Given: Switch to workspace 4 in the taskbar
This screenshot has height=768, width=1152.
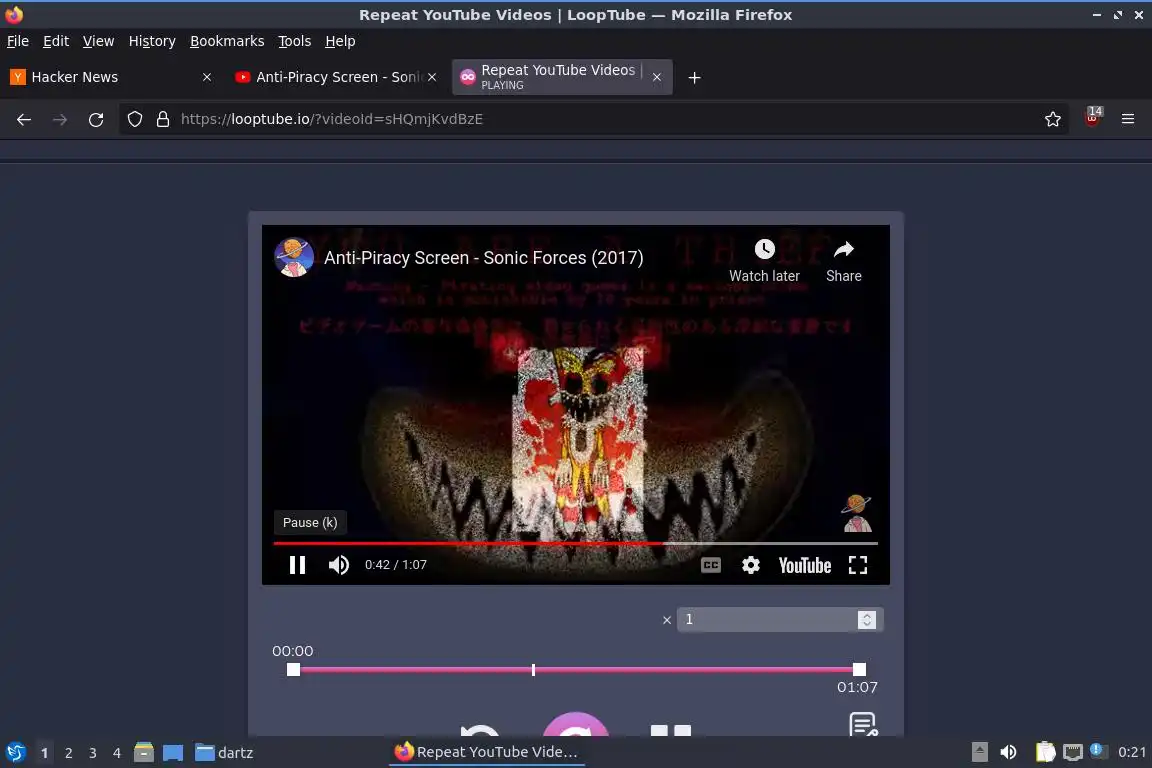Looking at the screenshot, I should pyautogui.click(x=117, y=753).
